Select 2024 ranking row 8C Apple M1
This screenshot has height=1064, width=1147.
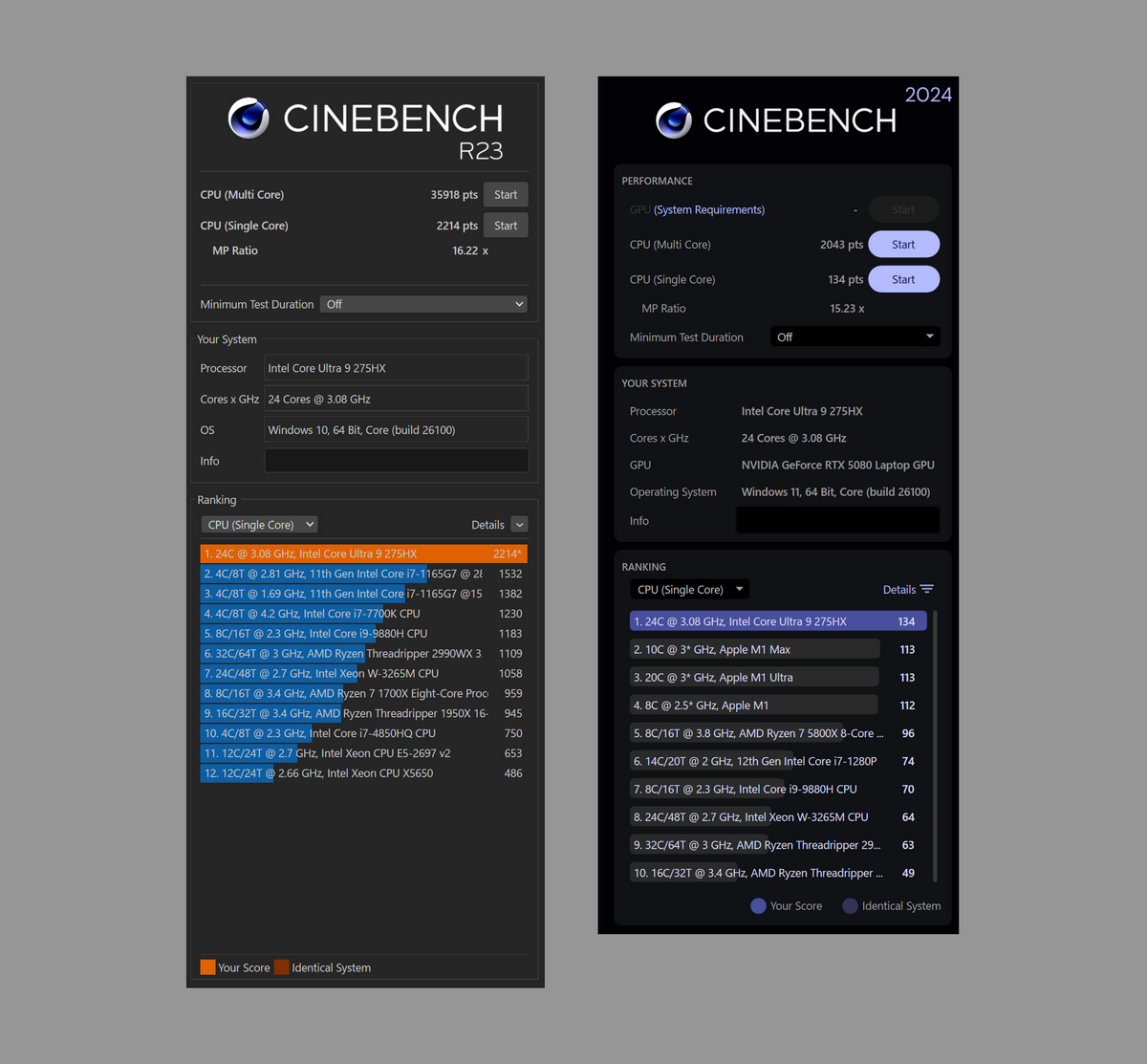point(778,706)
